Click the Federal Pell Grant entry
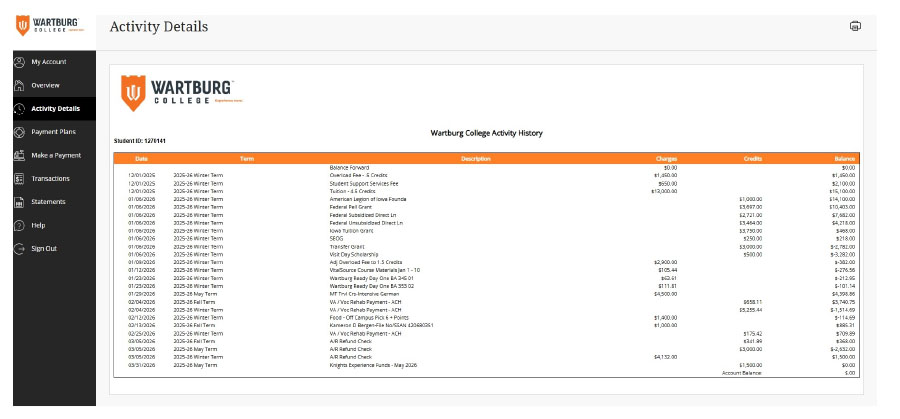This screenshot has width=900, height=419. coord(351,207)
